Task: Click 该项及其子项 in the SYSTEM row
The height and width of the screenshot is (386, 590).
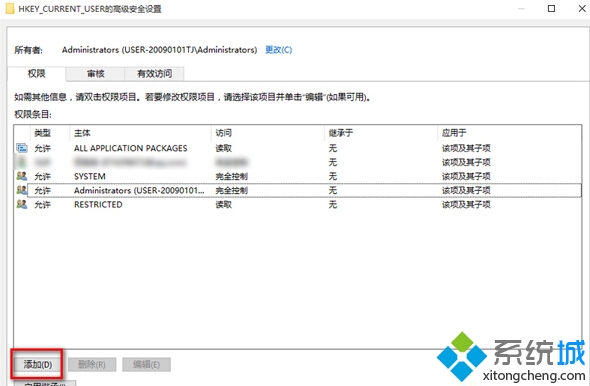Action: [466, 176]
